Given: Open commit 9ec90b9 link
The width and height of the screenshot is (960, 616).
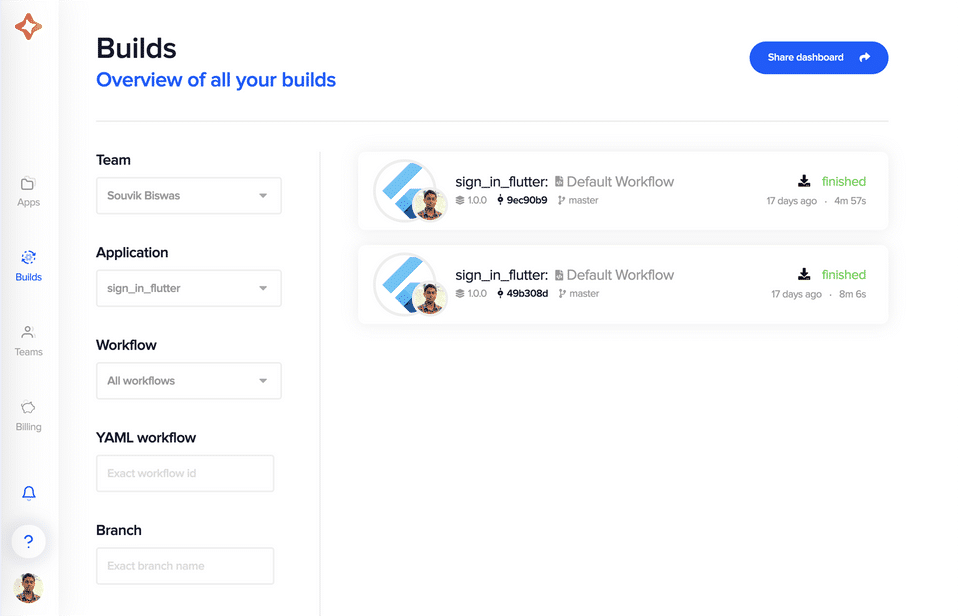Looking at the screenshot, I should 526,201.
